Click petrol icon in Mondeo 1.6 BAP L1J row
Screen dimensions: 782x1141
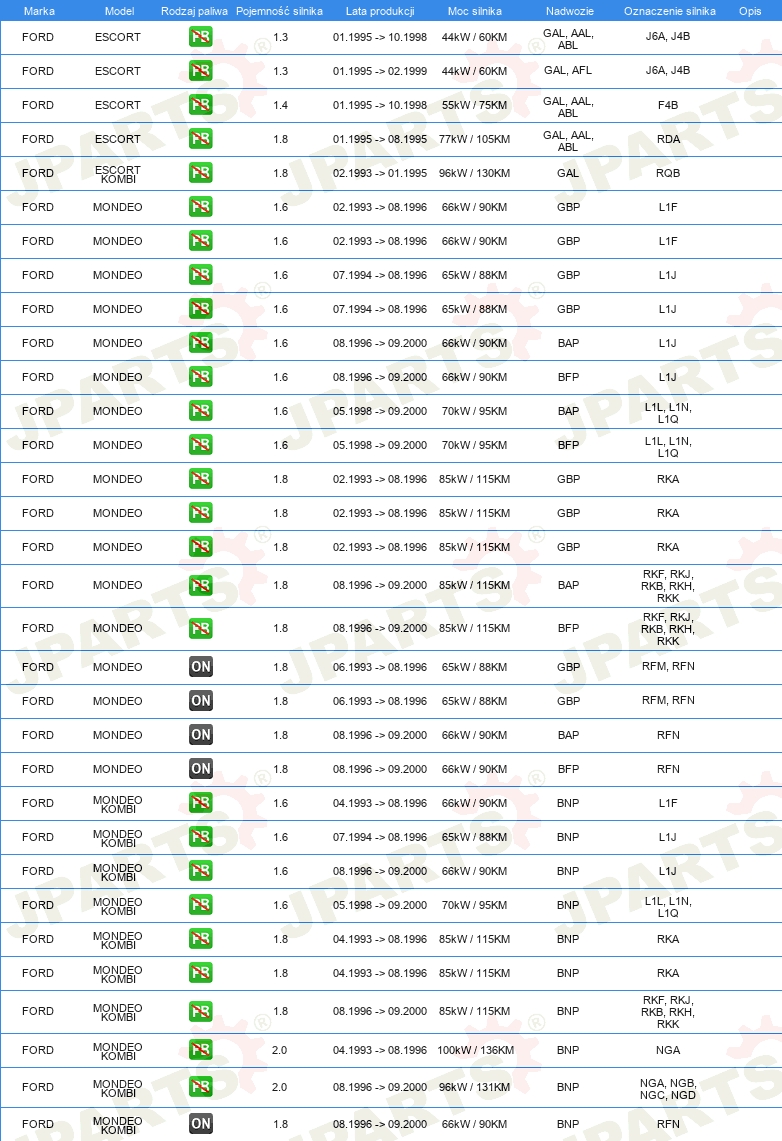(201, 343)
